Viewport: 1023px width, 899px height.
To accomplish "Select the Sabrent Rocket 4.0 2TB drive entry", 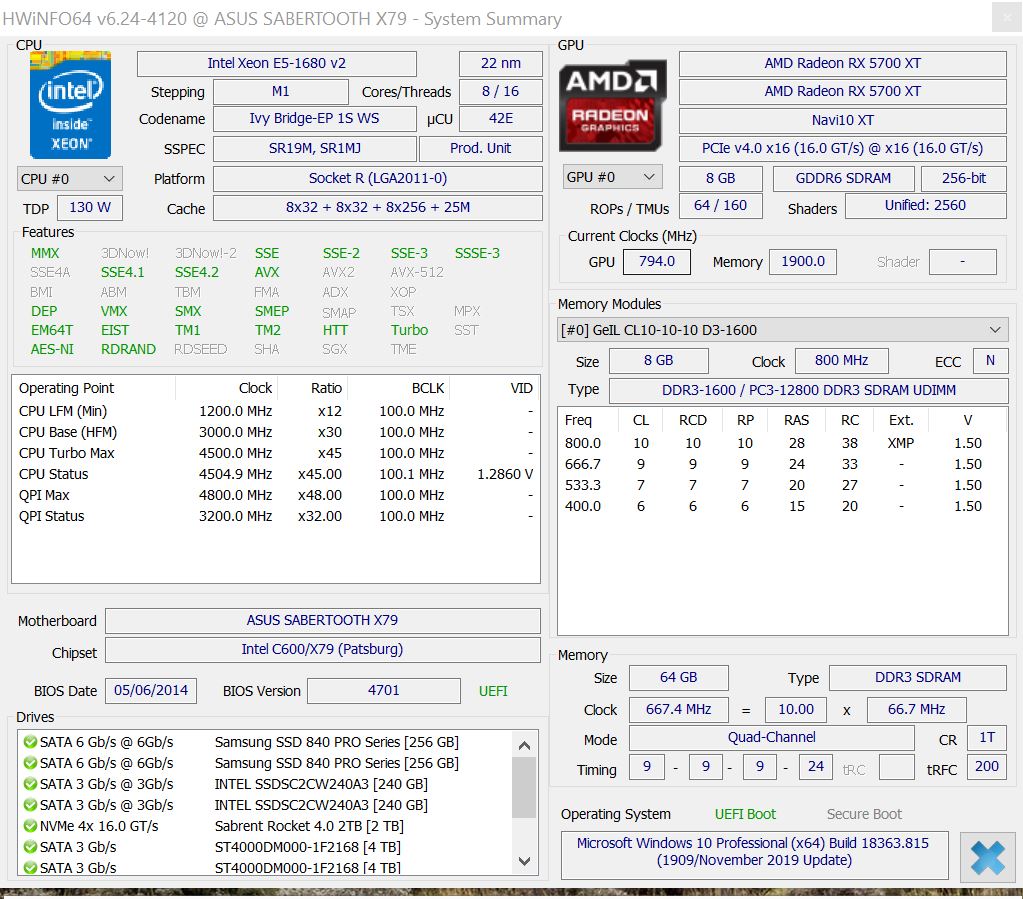I will 336,826.
